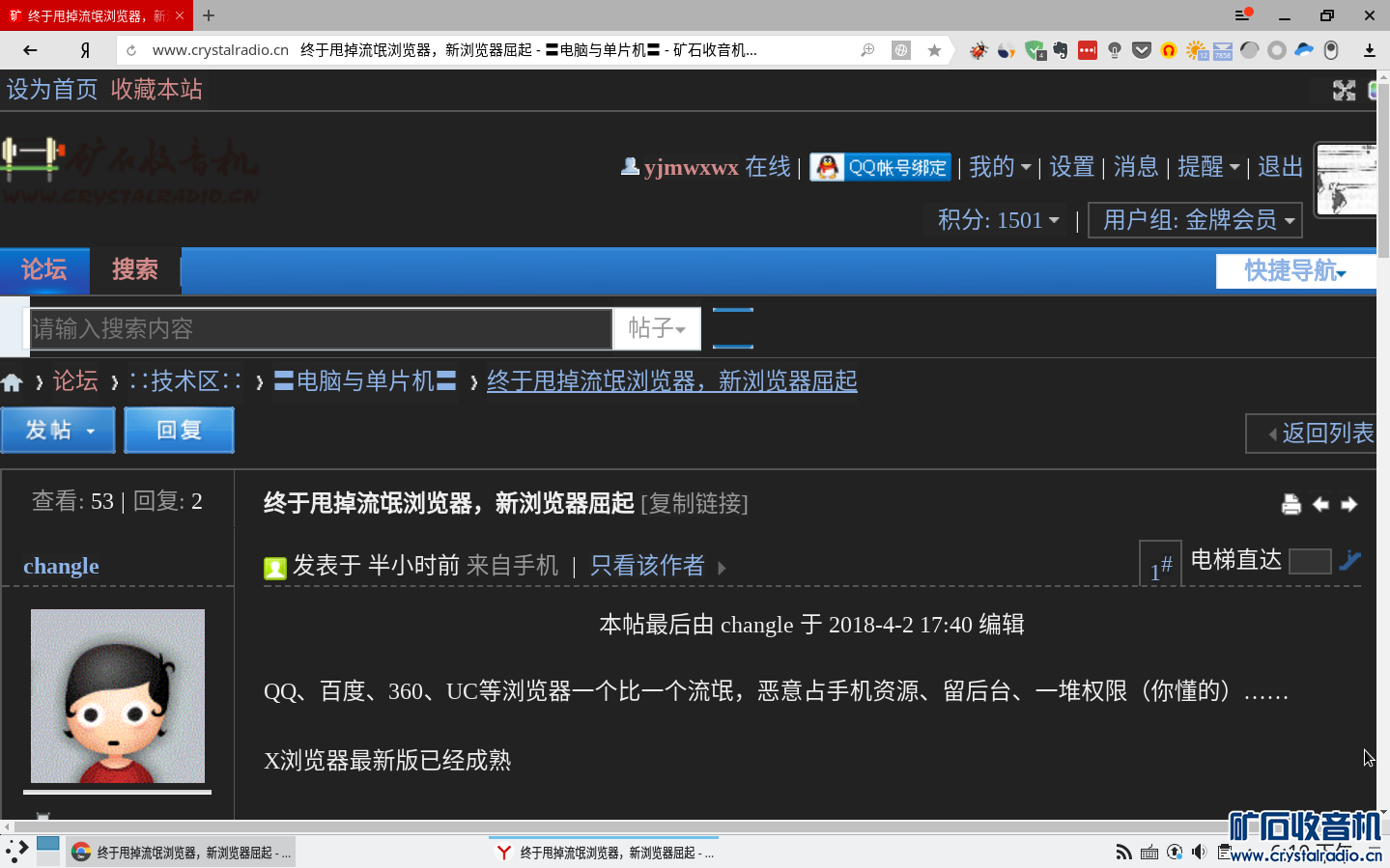
Task: Click the light bulb extension icon
Action: (1115, 50)
